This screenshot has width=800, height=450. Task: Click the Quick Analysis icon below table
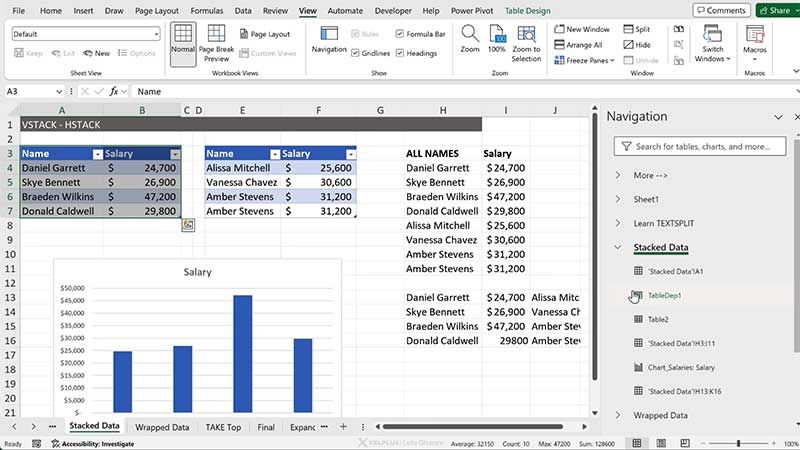click(188, 224)
